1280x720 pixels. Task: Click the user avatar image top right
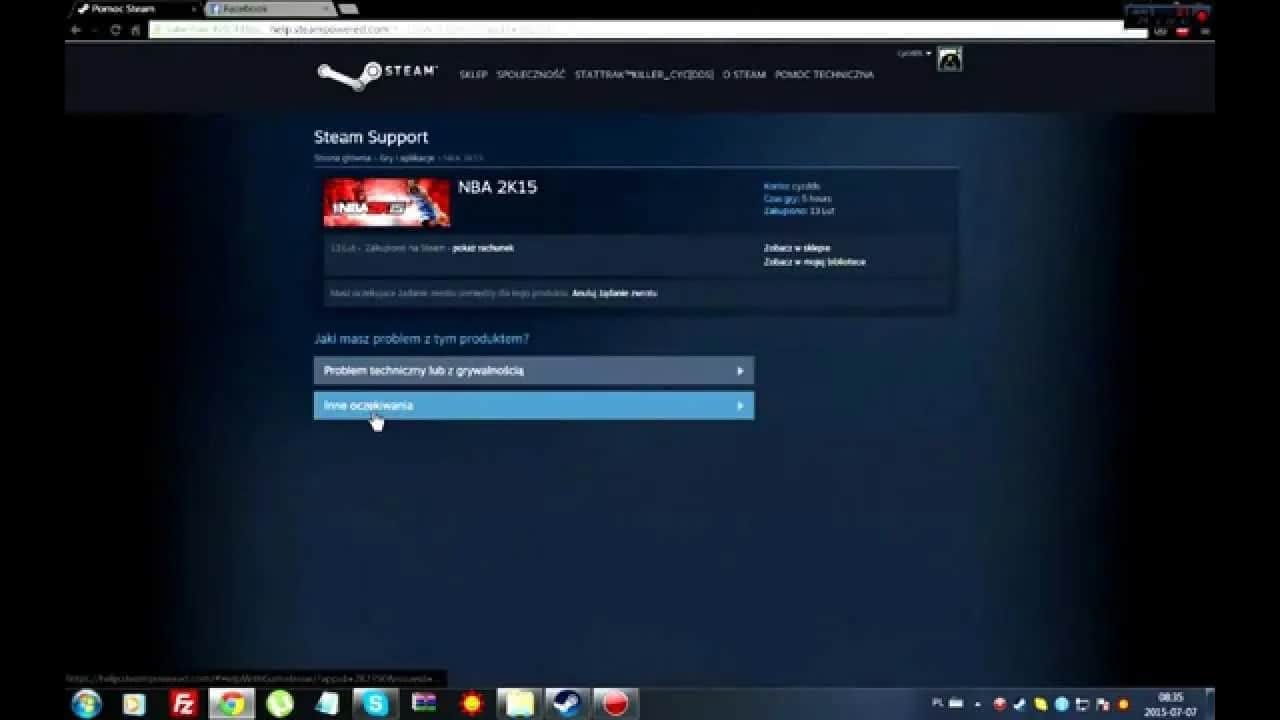pyautogui.click(x=947, y=59)
